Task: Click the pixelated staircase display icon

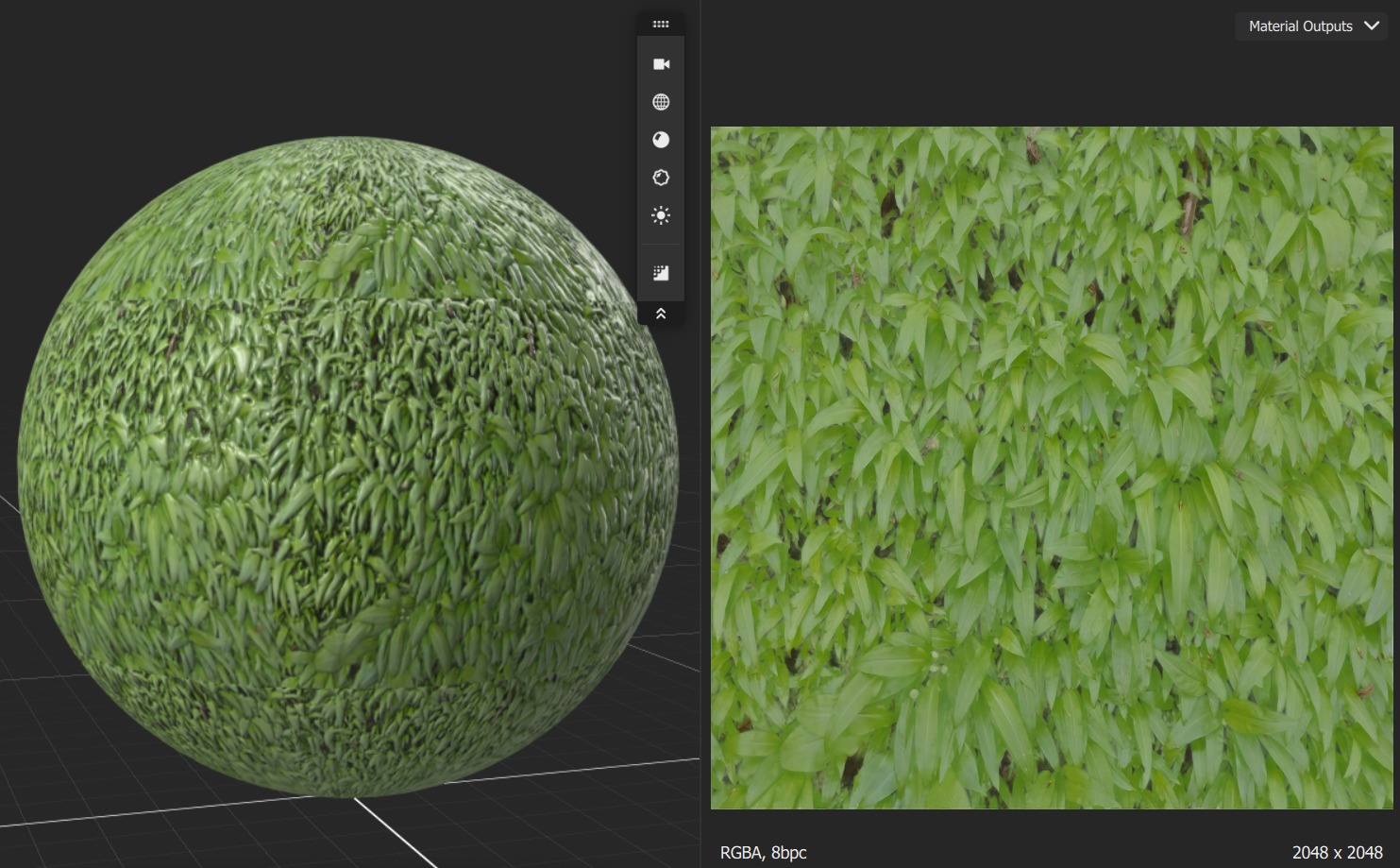Action: coord(661,273)
